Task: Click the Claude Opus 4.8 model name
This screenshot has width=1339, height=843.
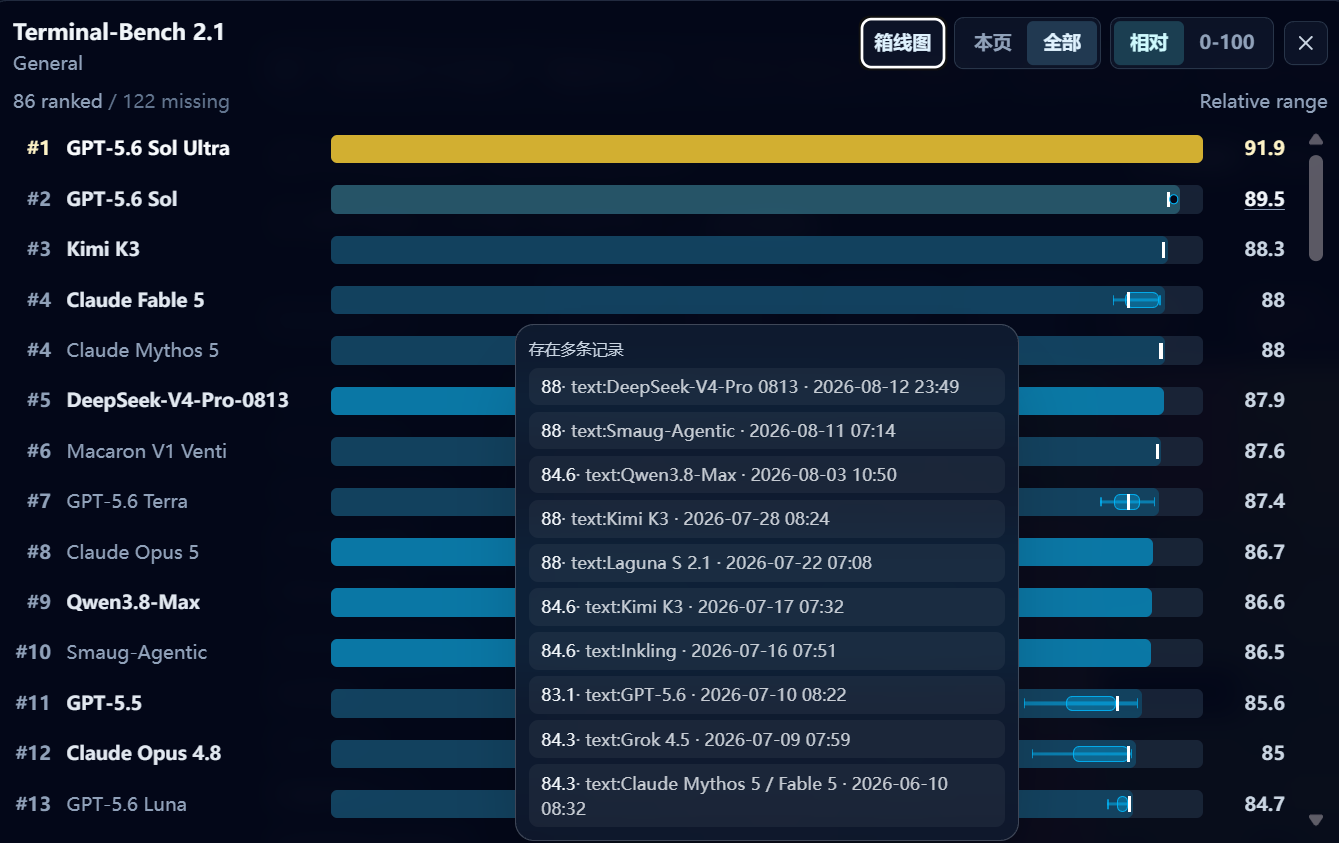Action: click(x=144, y=753)
